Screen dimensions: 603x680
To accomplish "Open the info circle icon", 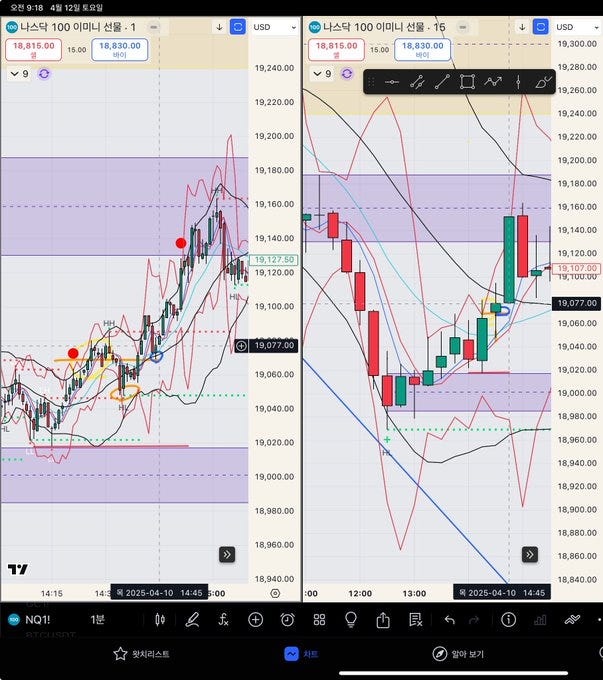I will (x=508, y=620).
